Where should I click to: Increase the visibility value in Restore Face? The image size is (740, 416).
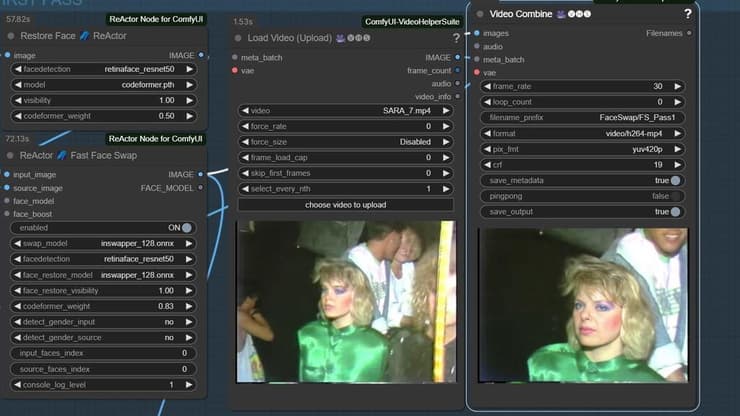189,100
